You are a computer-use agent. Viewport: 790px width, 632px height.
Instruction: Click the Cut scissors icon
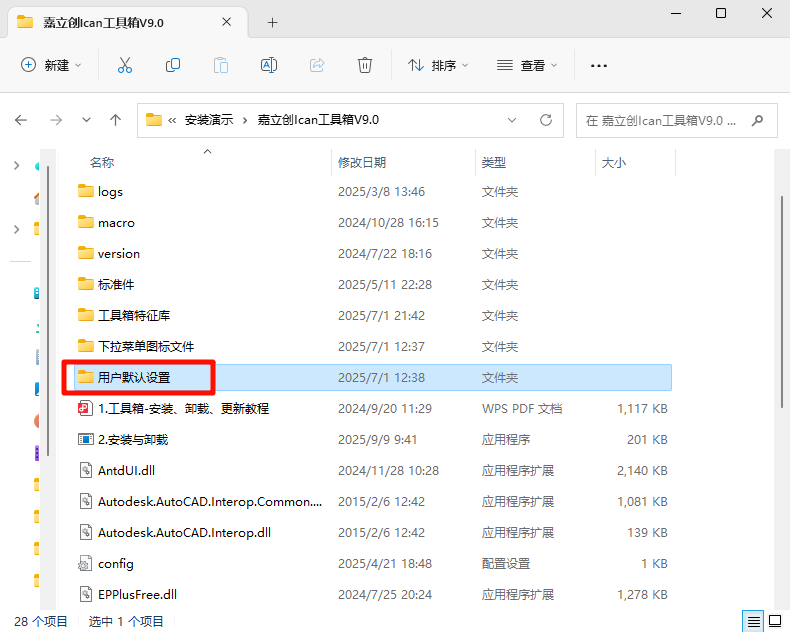pyautogui.click(x=125, y=65)
